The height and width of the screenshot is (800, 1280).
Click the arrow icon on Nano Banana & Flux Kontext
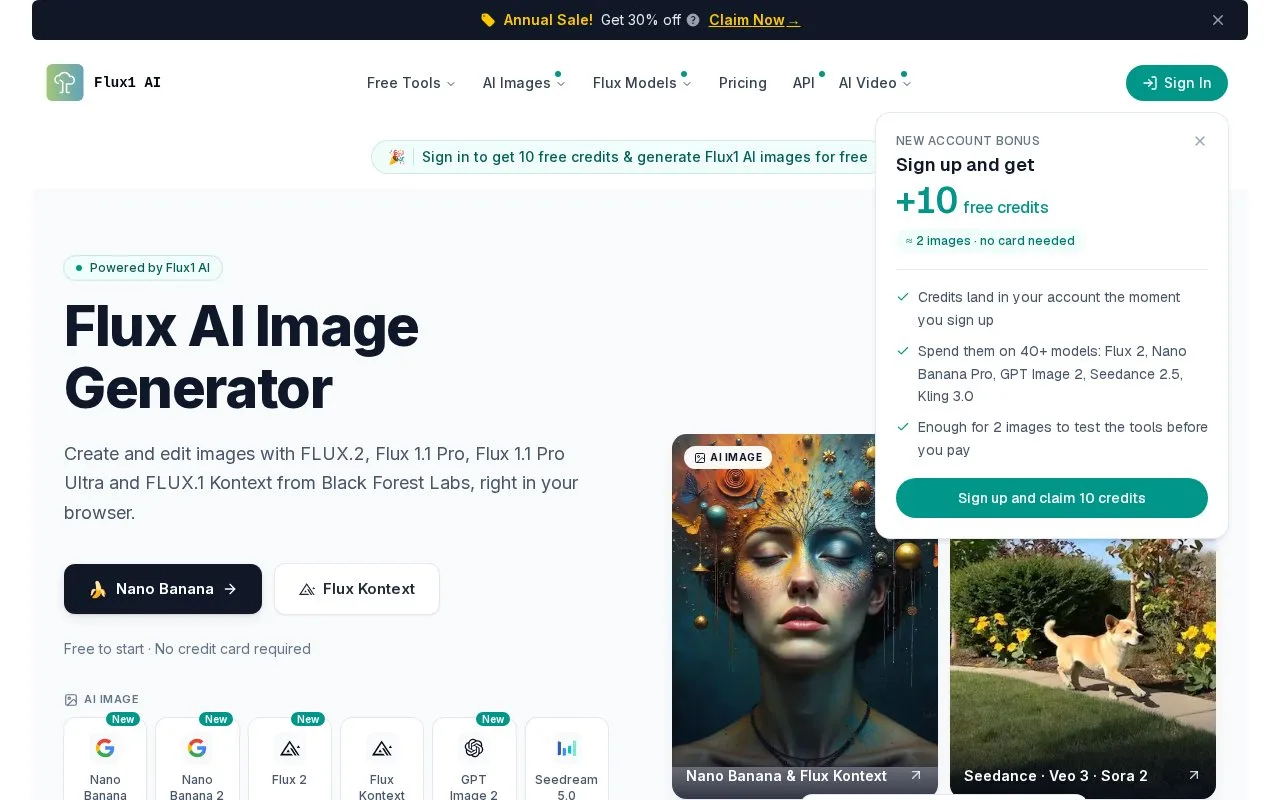pos(916,775)
